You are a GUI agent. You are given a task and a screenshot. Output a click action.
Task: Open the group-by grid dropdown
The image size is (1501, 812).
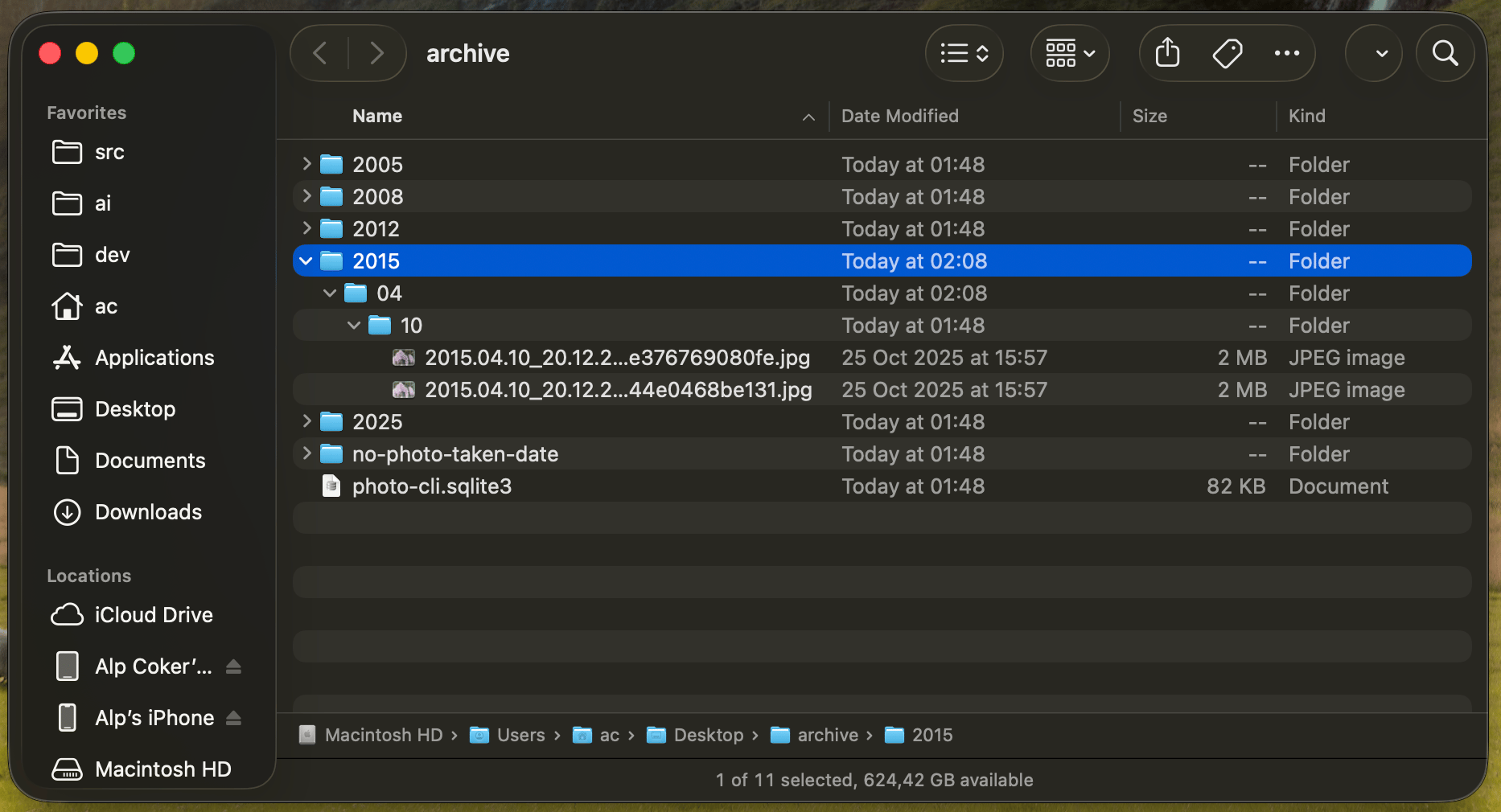[1070, 53]
